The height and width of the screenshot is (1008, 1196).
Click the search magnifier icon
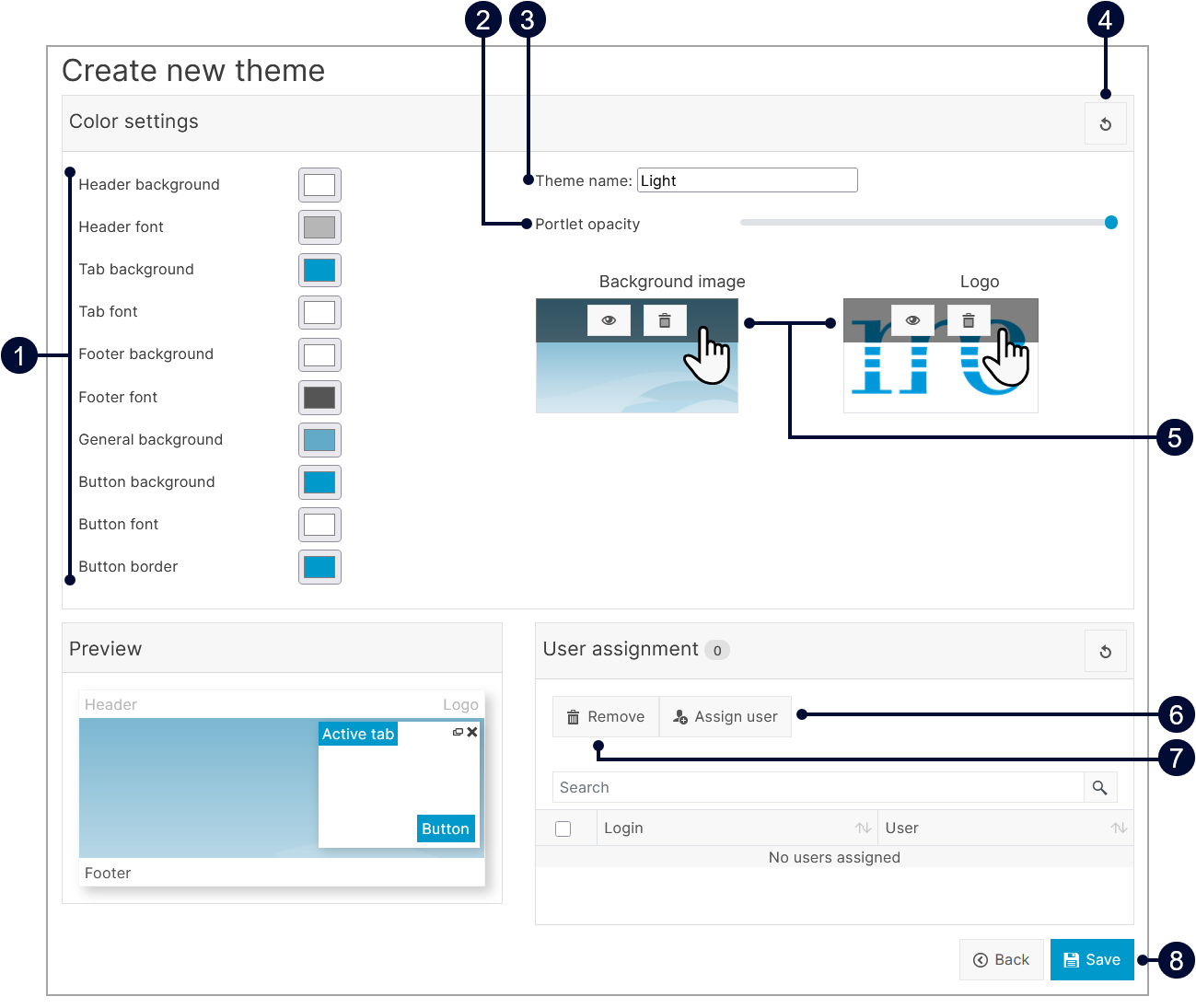click(1099, 788)
